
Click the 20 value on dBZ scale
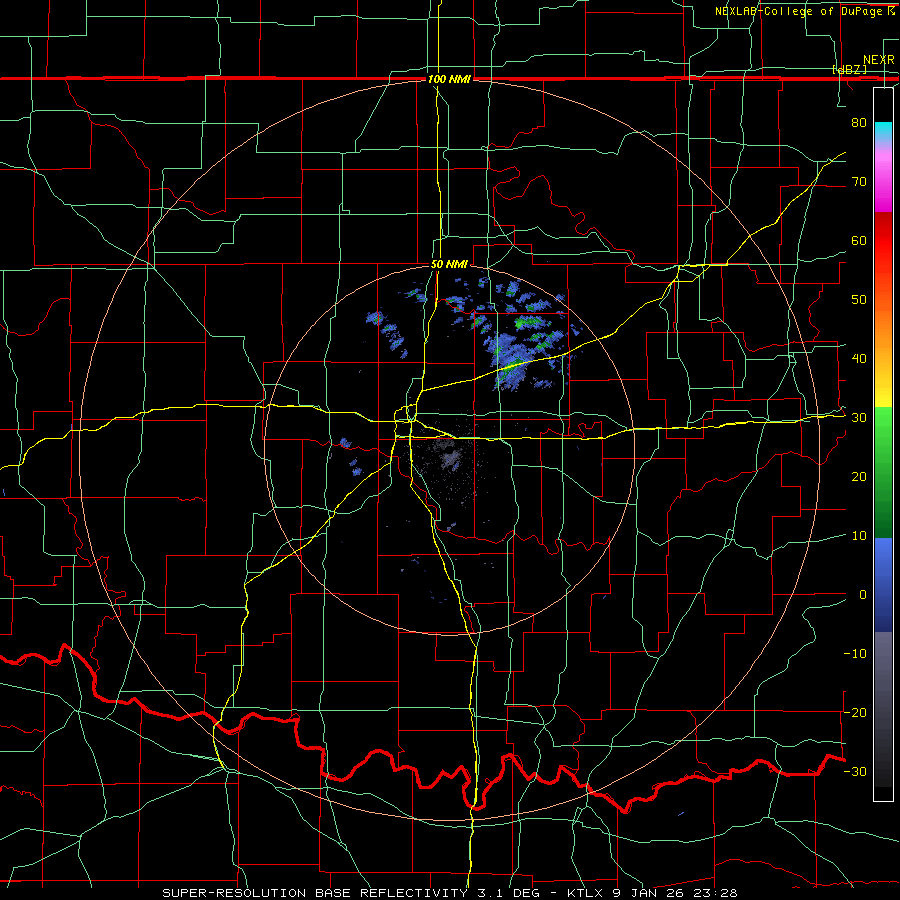[x=859, y=476]
